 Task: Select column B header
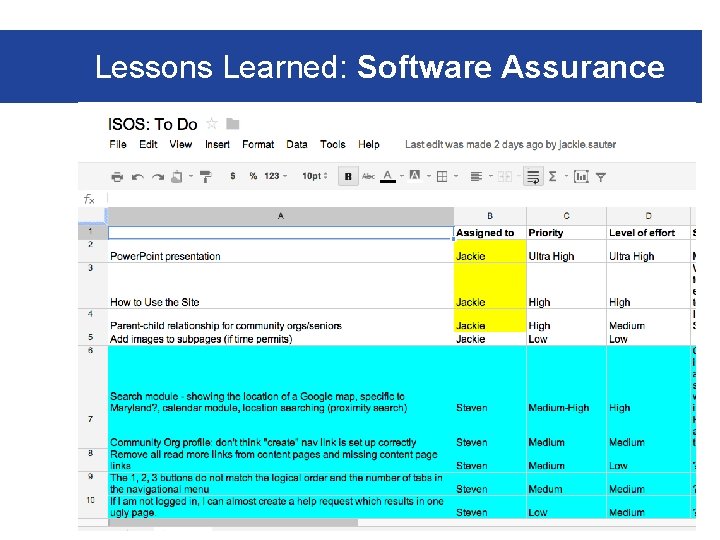tap(490, 216)
